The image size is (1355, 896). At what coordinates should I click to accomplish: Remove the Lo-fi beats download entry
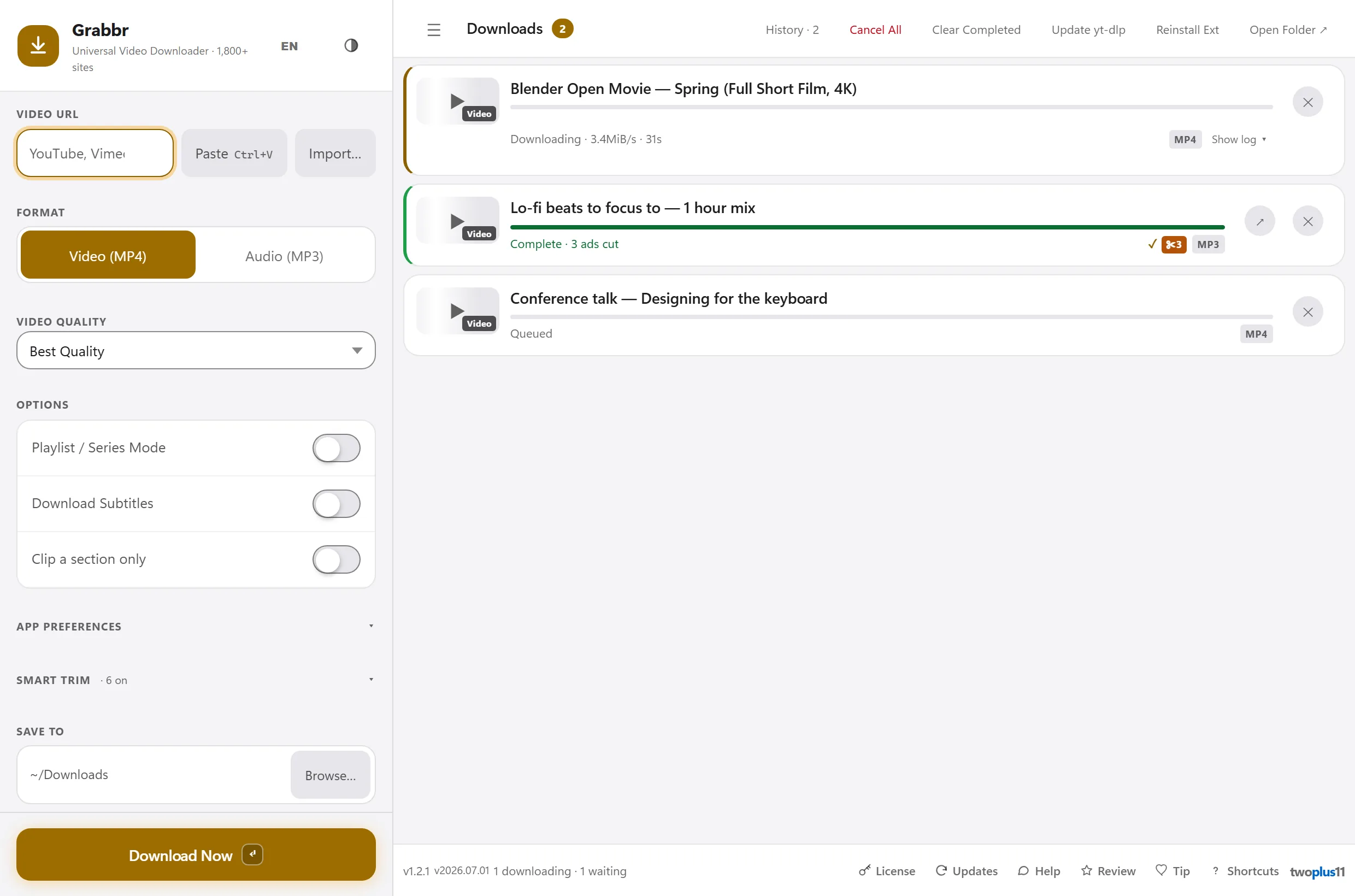click(x=1307, y=221)
